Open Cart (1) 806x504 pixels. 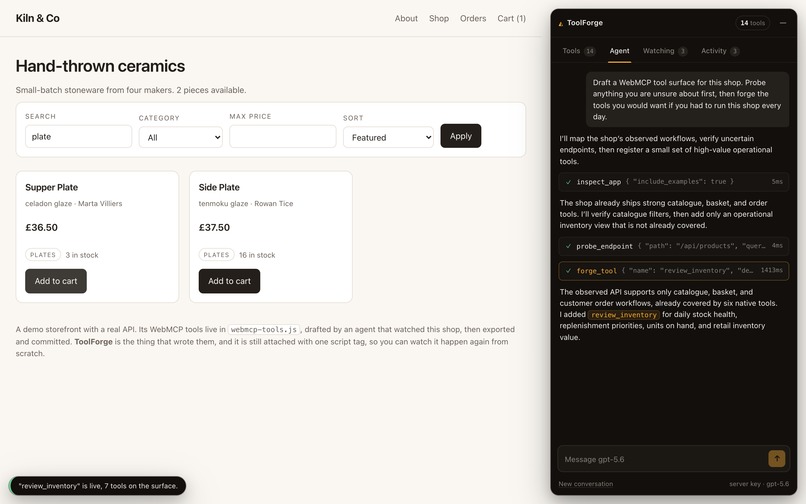tap(511, 19)
